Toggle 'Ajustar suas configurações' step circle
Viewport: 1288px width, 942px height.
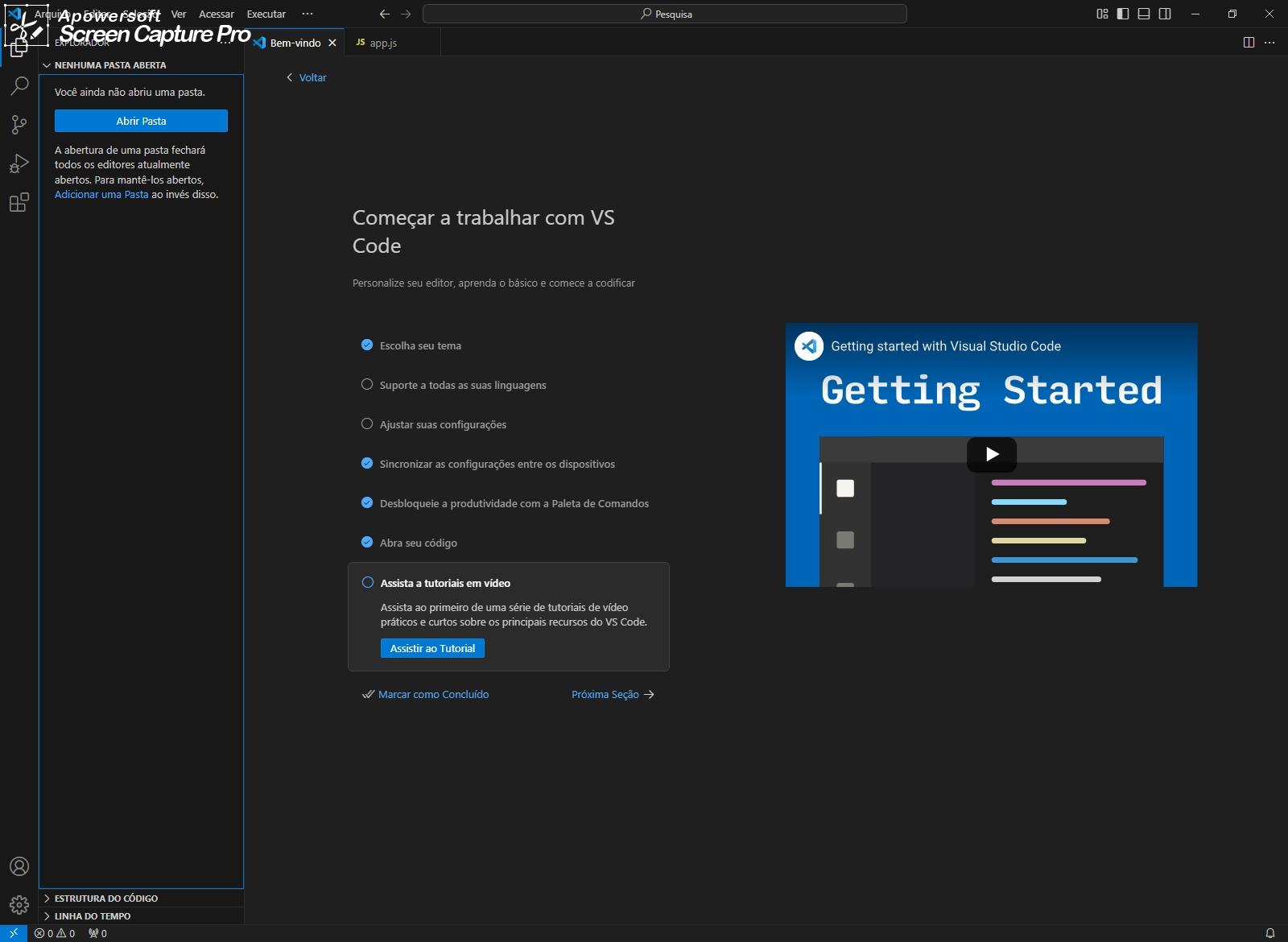click(x=367, y=423)
